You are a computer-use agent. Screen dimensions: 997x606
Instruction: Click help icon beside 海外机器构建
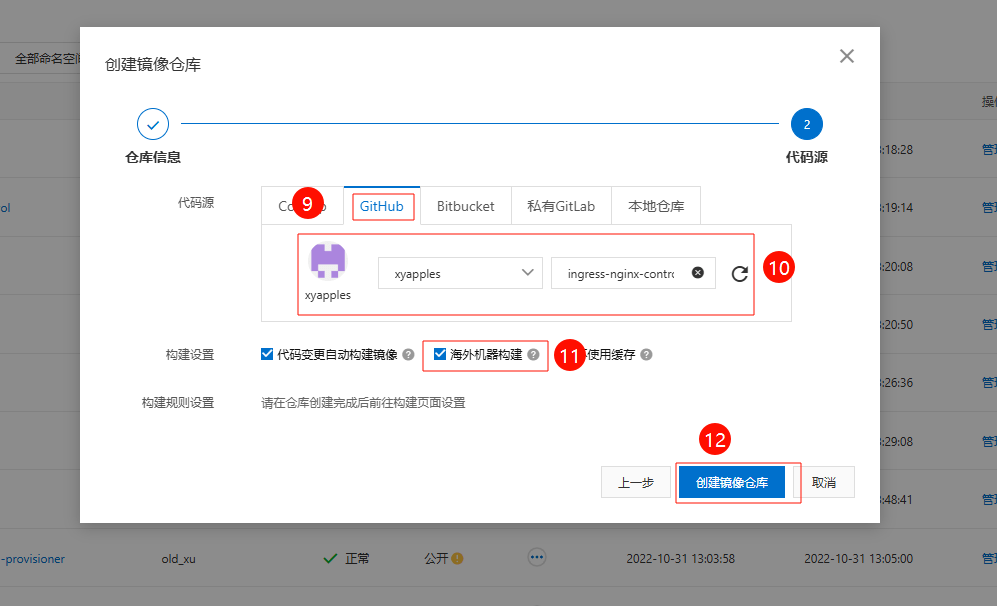coord(533,355)
